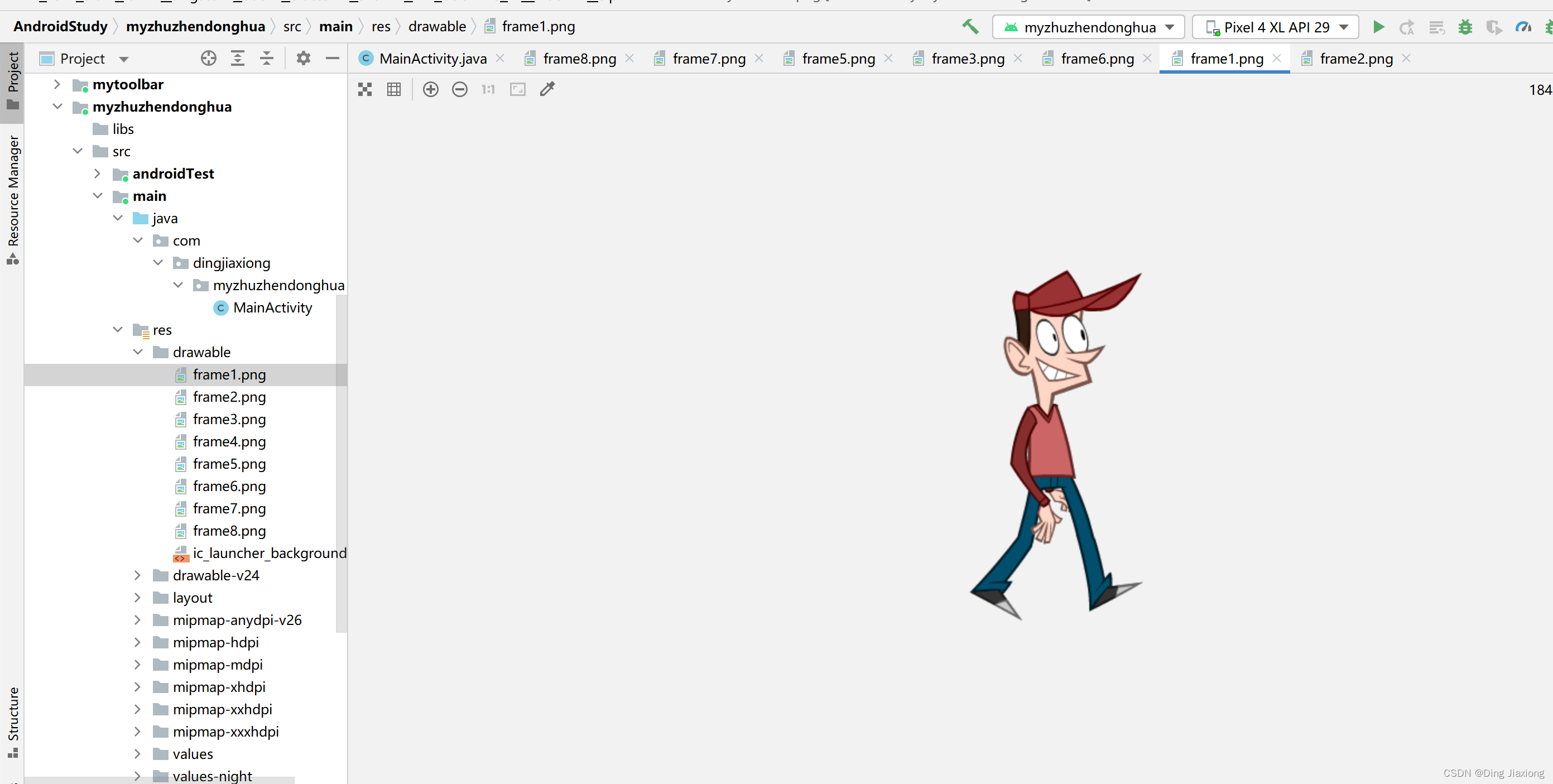The height and width of the screenshot is (784, 1553).
Task: Close the MainActivity.java tab
Action: pyautogui.click(x=500, y=58)
